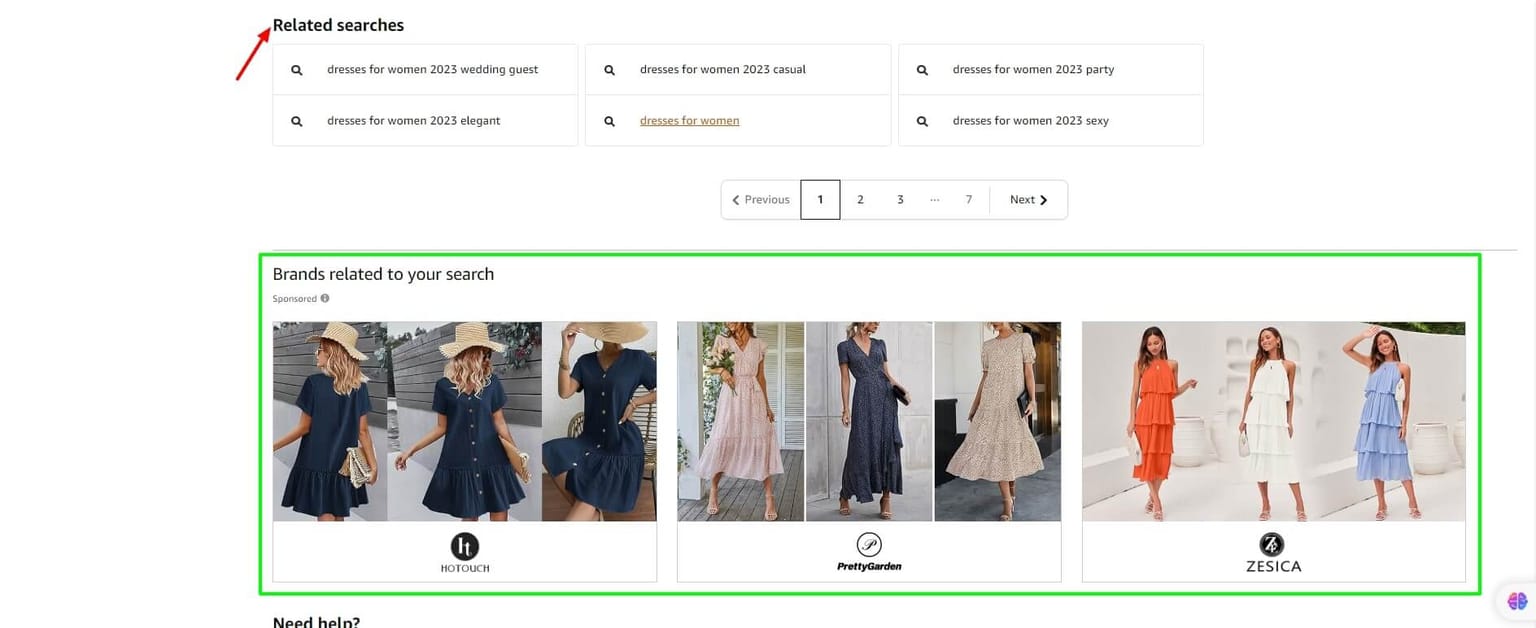This screenshot has width=1536, height=628.
Task: Click the pink maxi dress photo in PrettyGarden ad
Action: tap(740, 420)
